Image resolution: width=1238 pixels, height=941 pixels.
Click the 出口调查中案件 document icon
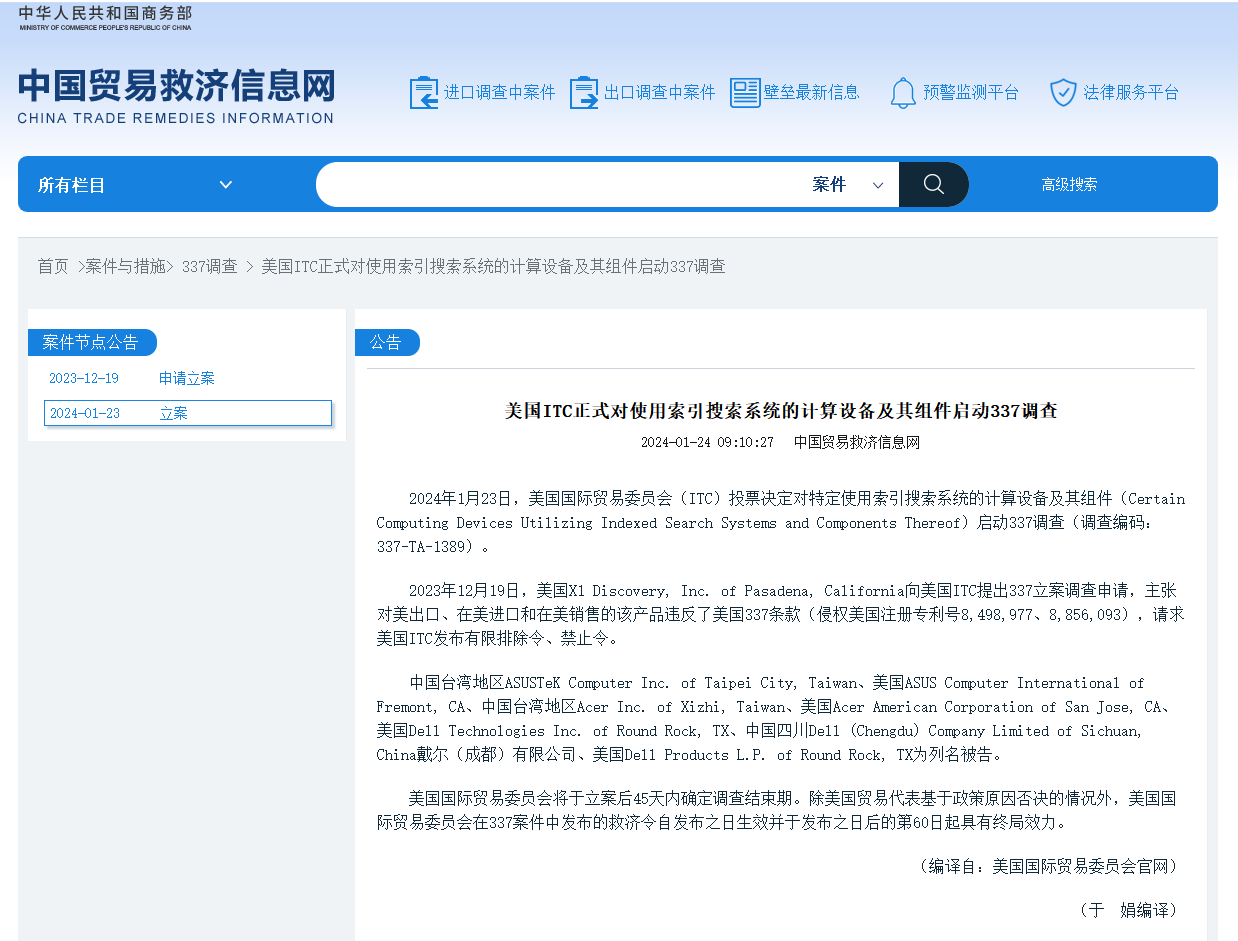pos(584,93)
